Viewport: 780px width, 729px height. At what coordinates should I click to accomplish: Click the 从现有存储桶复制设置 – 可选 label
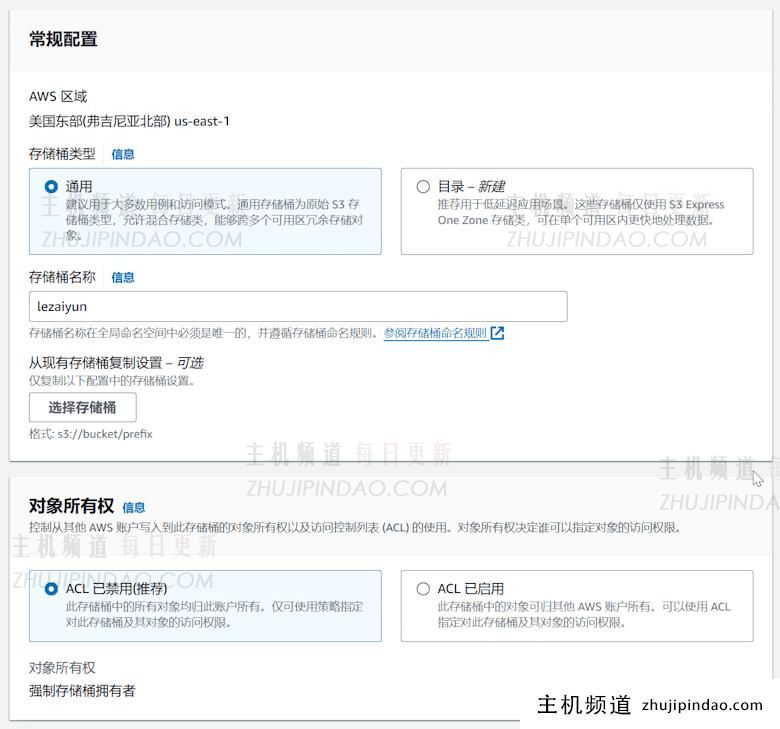[116, 363]
